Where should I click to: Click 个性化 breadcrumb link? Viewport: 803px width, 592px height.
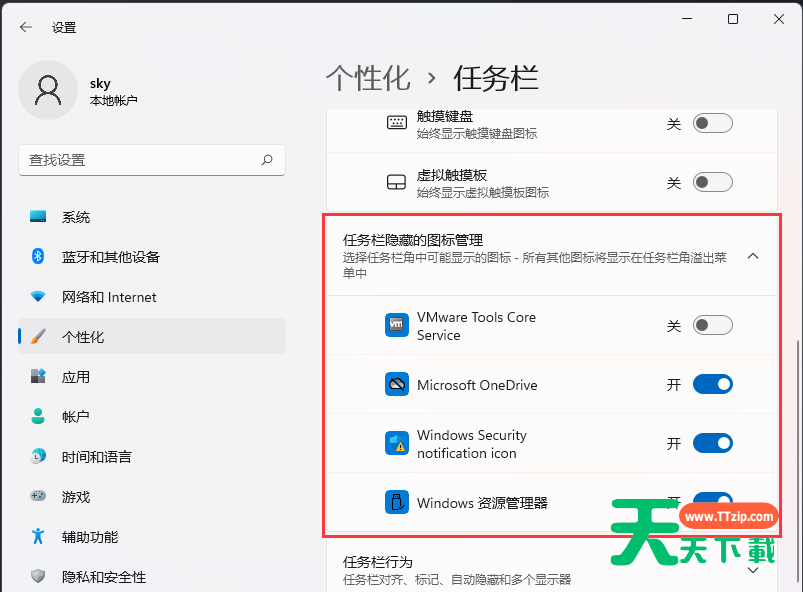[369, 78]
